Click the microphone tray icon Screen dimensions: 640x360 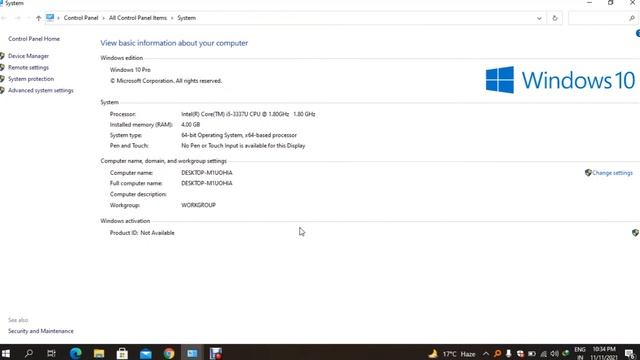point(509,354)
